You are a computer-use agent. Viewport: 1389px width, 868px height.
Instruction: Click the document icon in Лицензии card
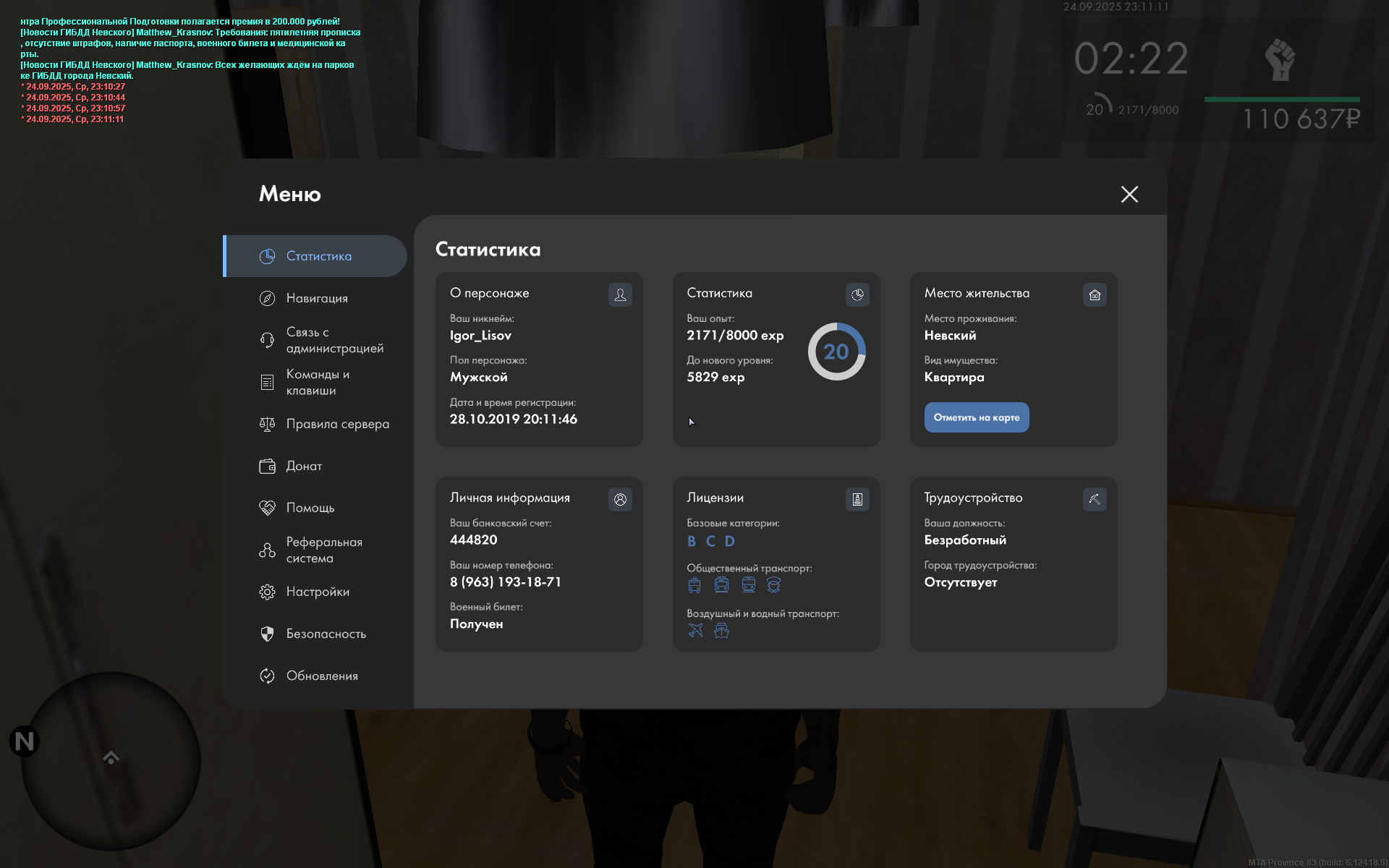(x=857, y=499)
